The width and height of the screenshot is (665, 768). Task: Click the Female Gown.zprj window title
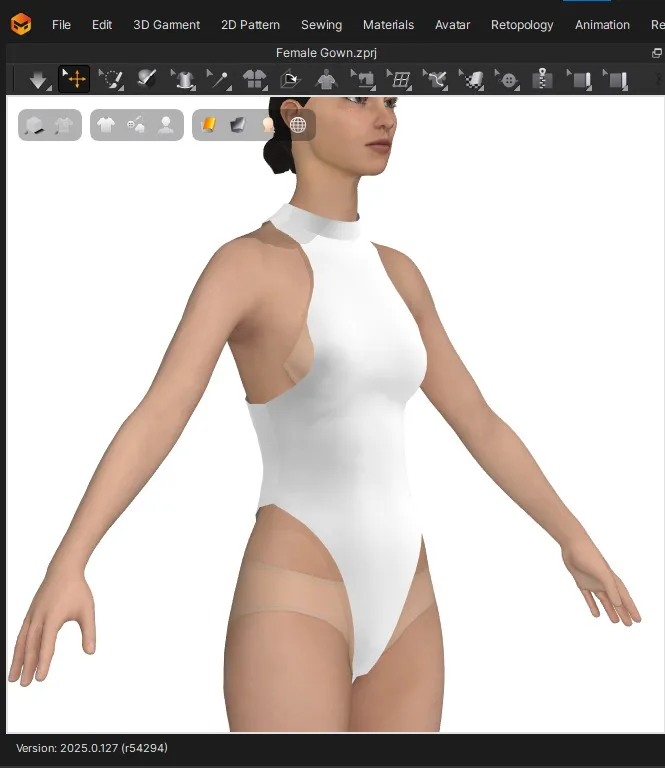pyautogui.click(x=326, y=53)
